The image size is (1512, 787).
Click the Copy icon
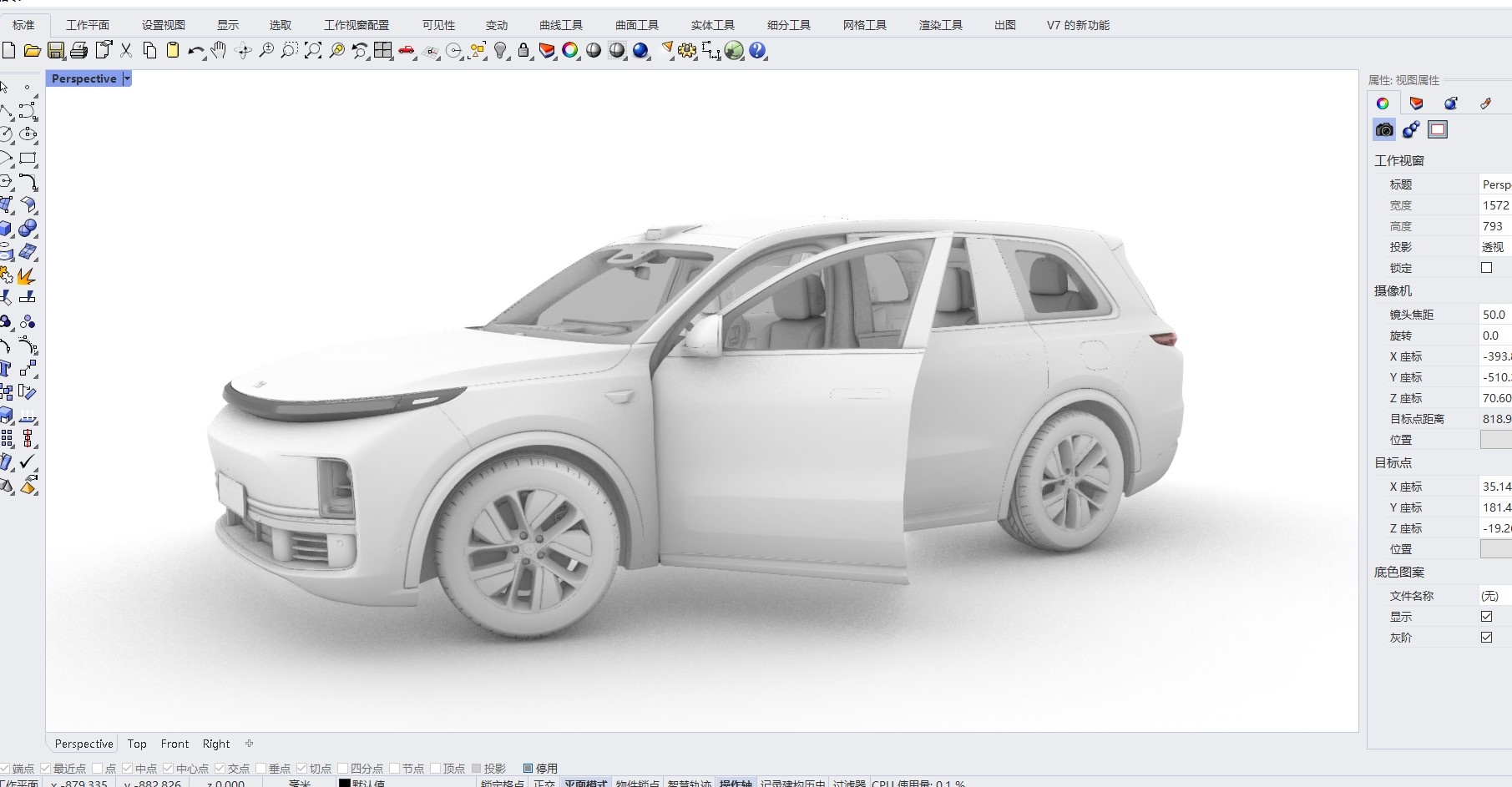click(x=149, y=51)
